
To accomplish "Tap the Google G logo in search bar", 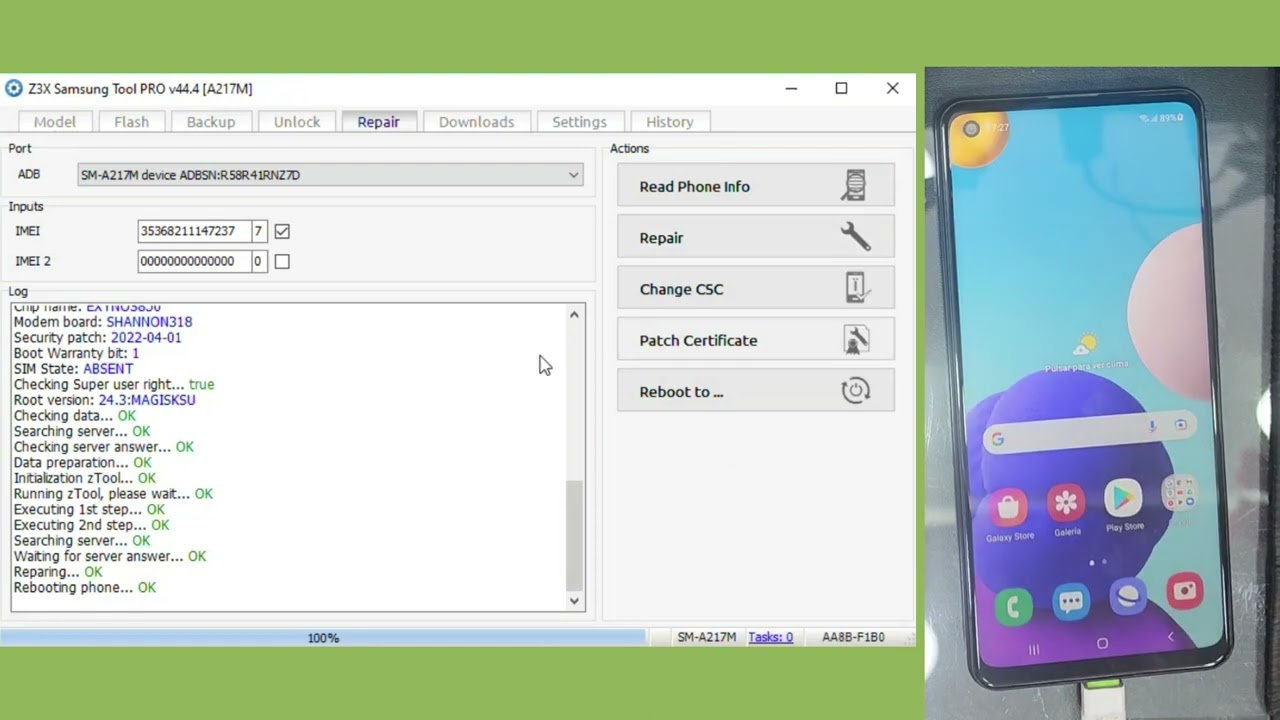I will 997,439.
